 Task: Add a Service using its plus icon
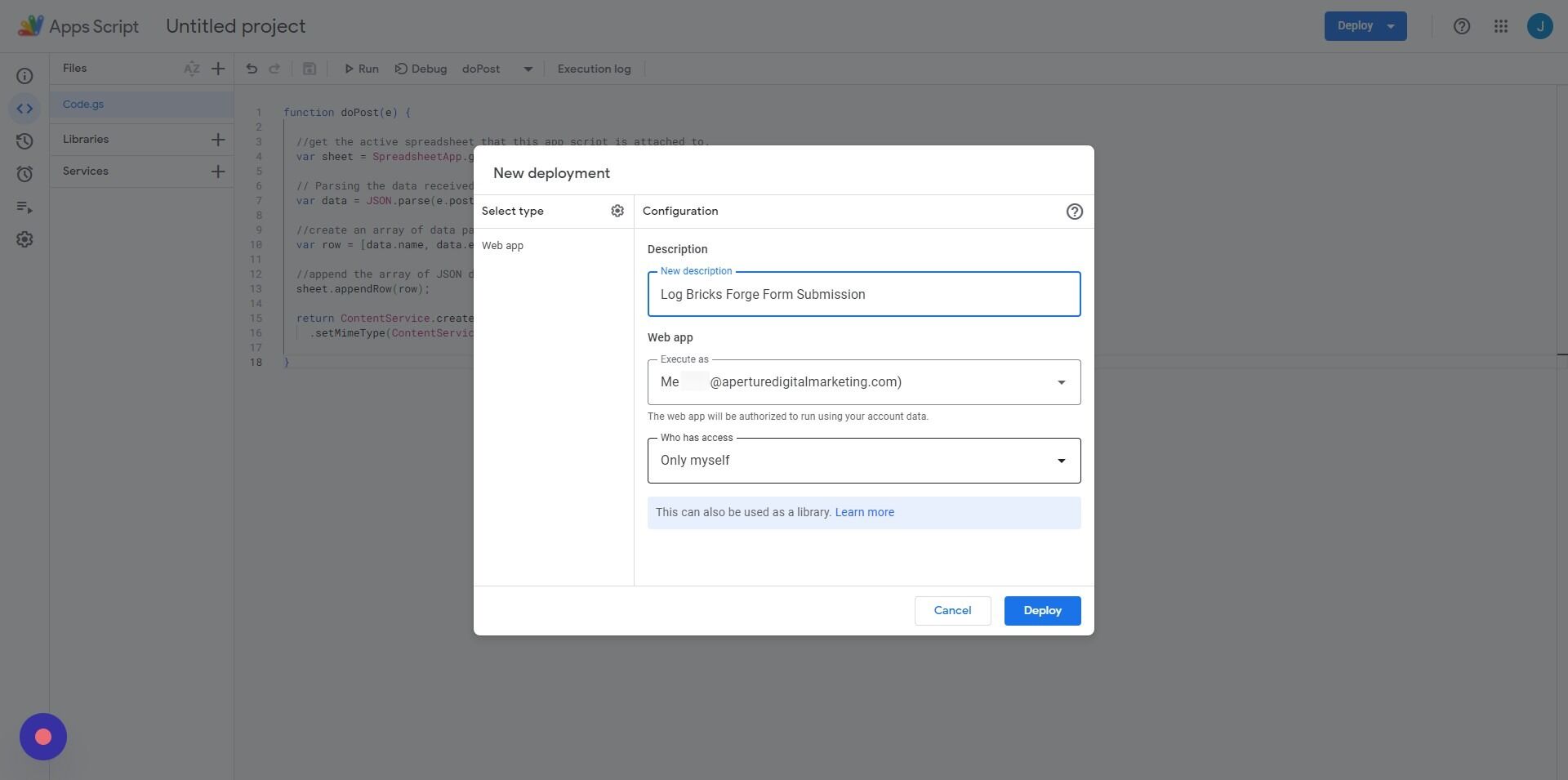pos(218,172)
